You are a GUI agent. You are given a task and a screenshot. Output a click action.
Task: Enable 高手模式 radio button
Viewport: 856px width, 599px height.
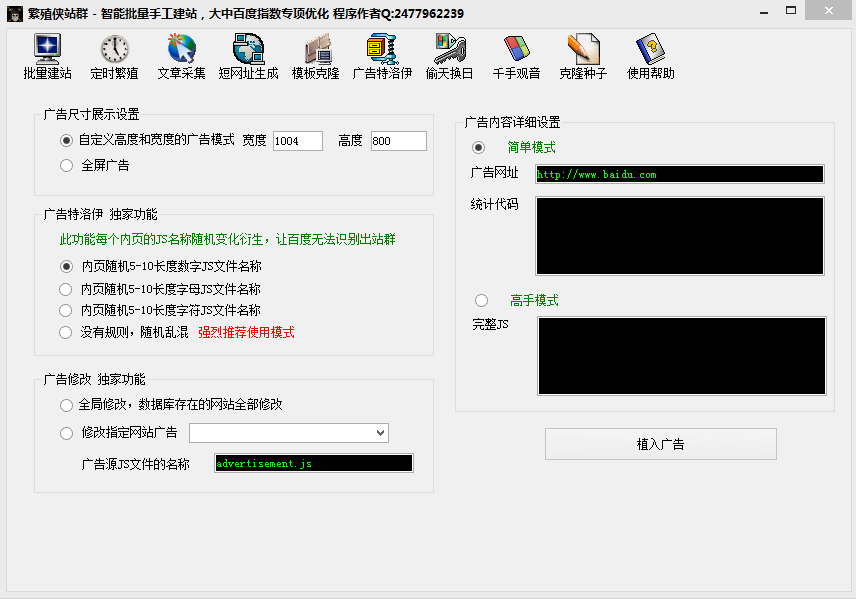481,300
